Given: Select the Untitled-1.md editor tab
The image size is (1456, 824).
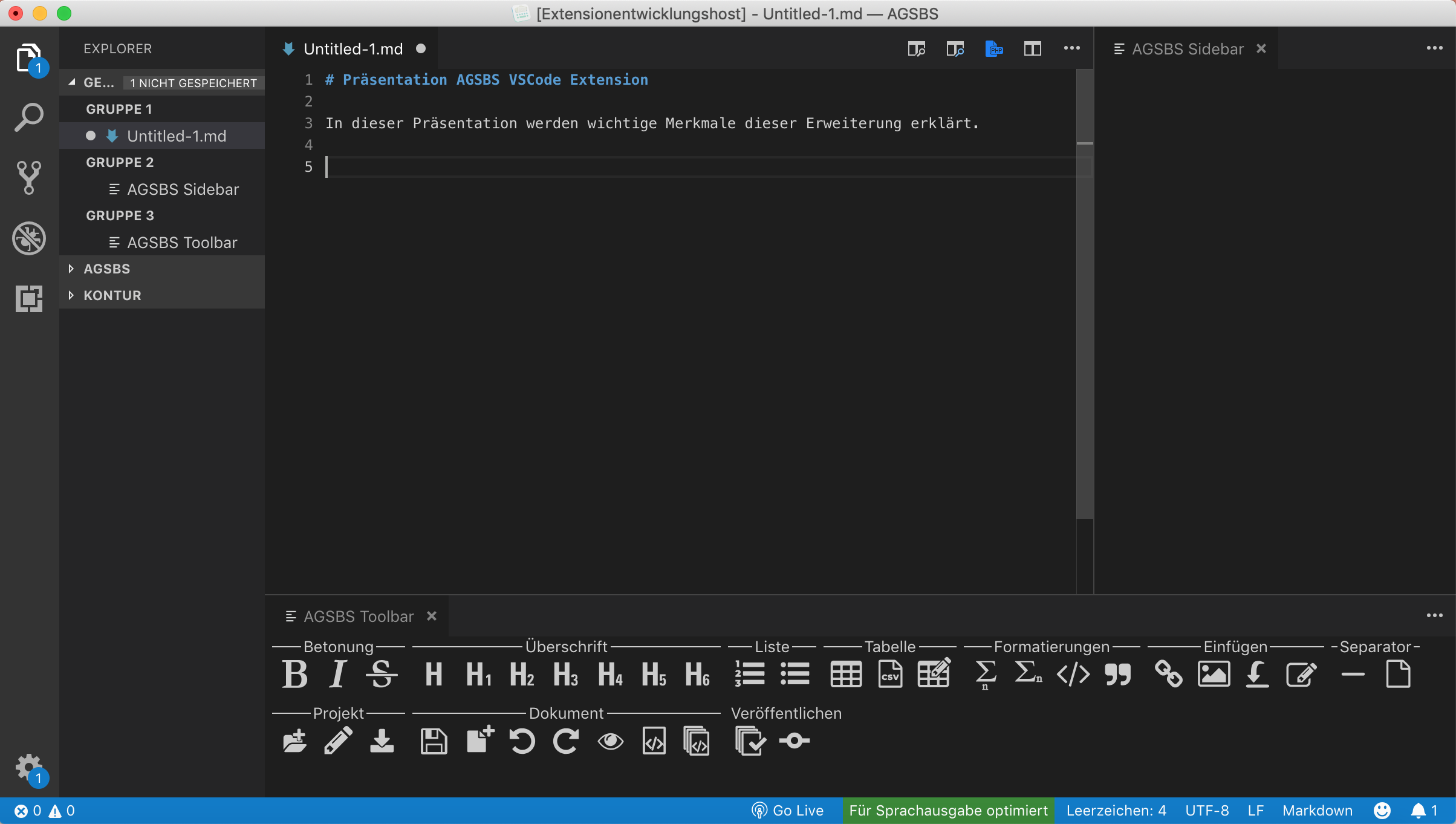Looking at the screenshot, I should coord(353,48).
